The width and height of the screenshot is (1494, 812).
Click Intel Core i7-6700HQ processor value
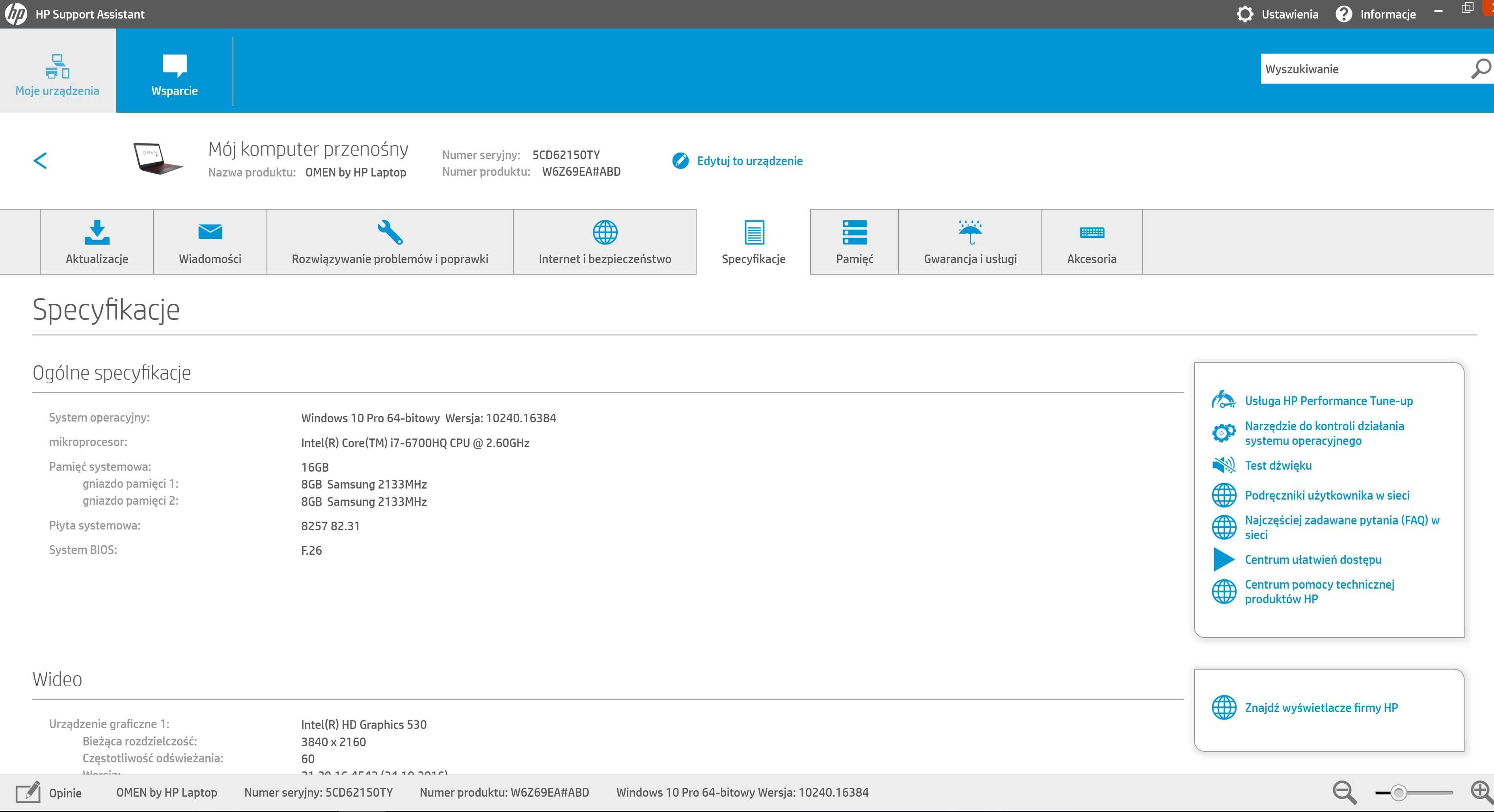click(x=415, y=443)
